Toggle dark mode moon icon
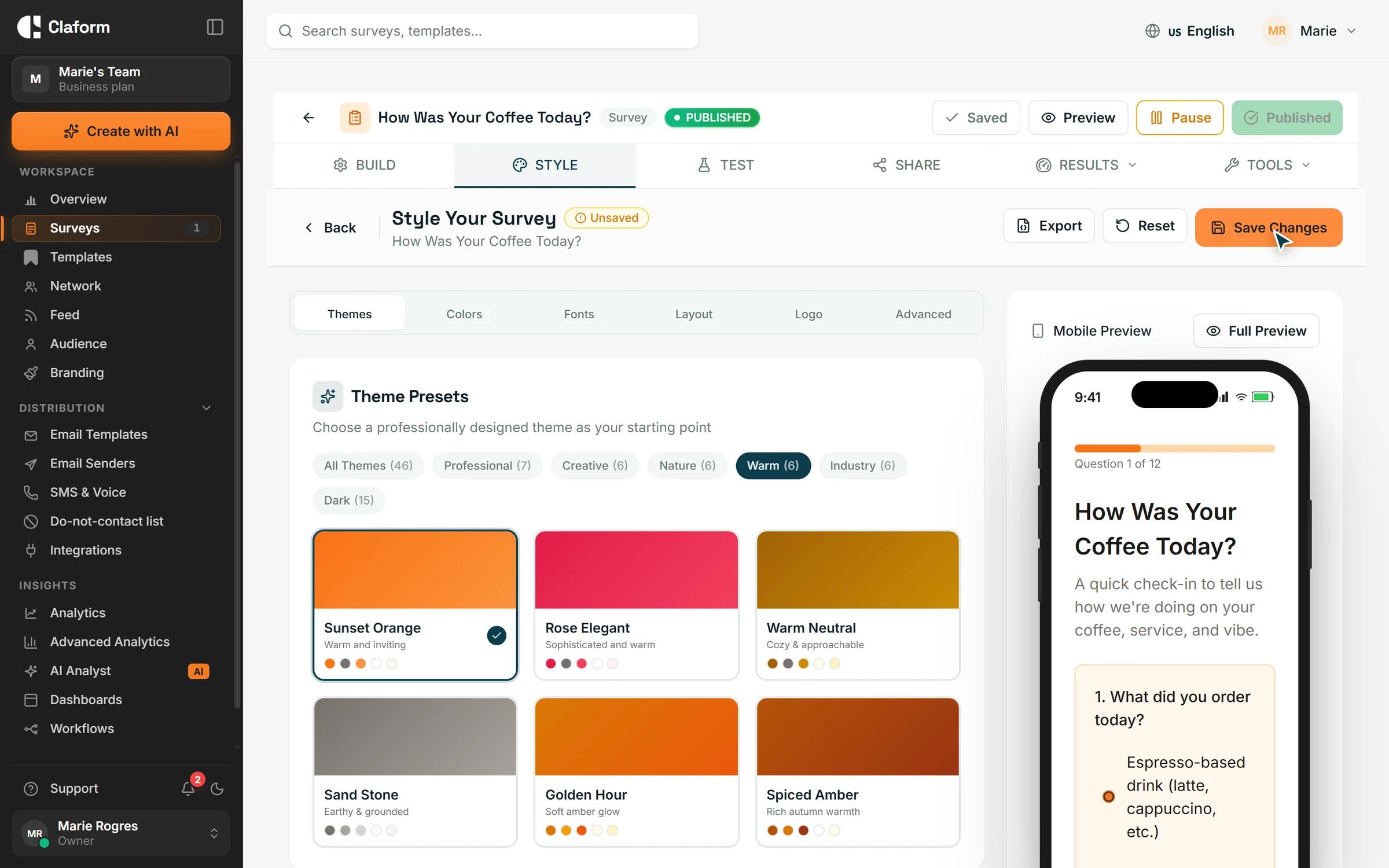 pyautogui.click(x=217, y=788)
